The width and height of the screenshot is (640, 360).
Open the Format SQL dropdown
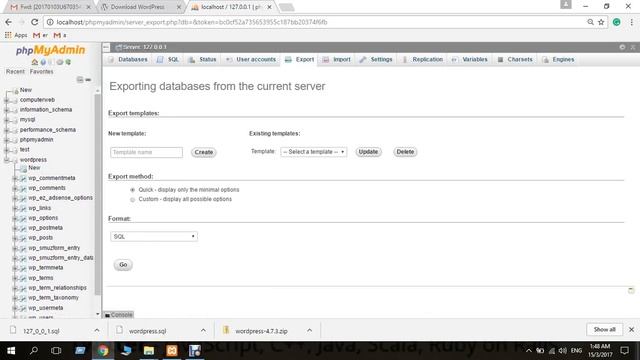click(x=154, y=236)
